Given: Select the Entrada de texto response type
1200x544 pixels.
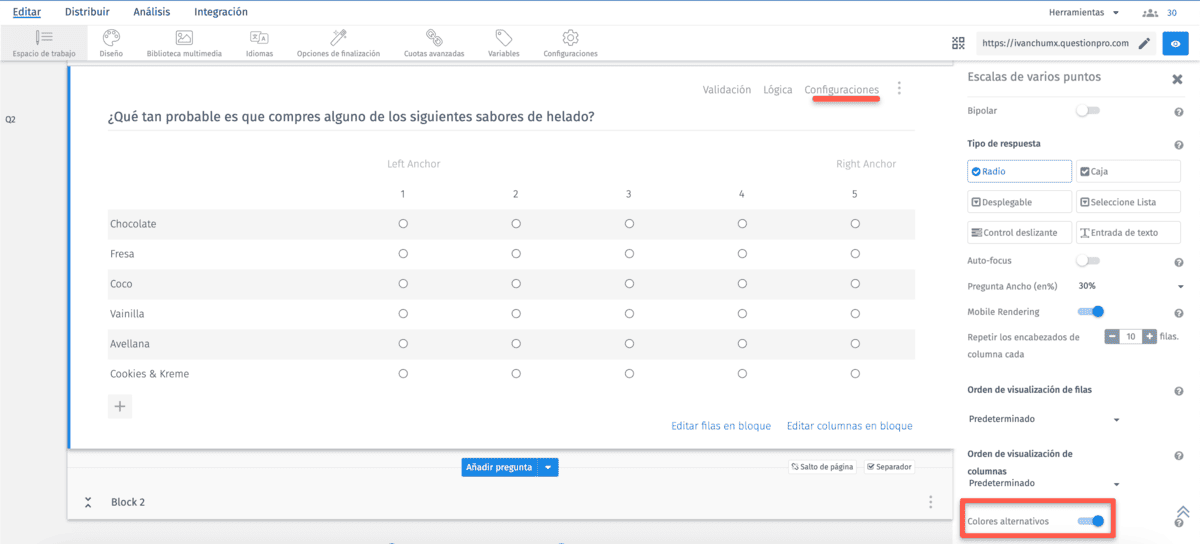Looking at the screenshot, I should pos(1128,232).
